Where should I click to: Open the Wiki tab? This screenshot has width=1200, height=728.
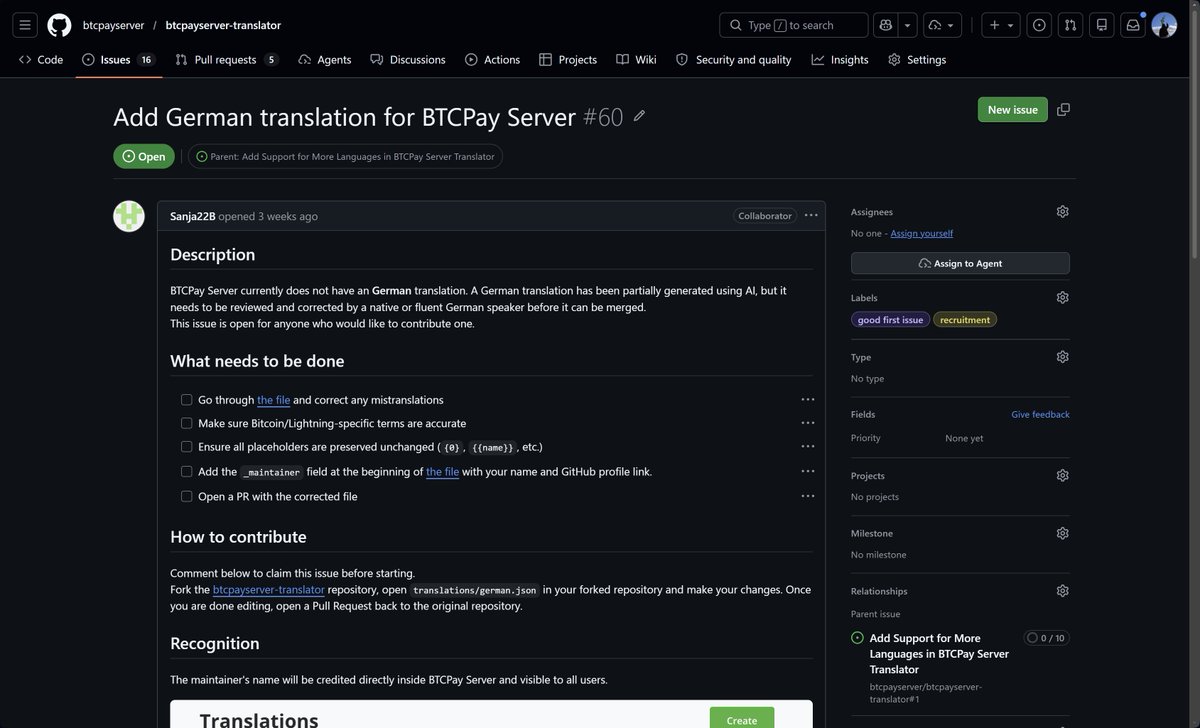click(x=636, y=60)
